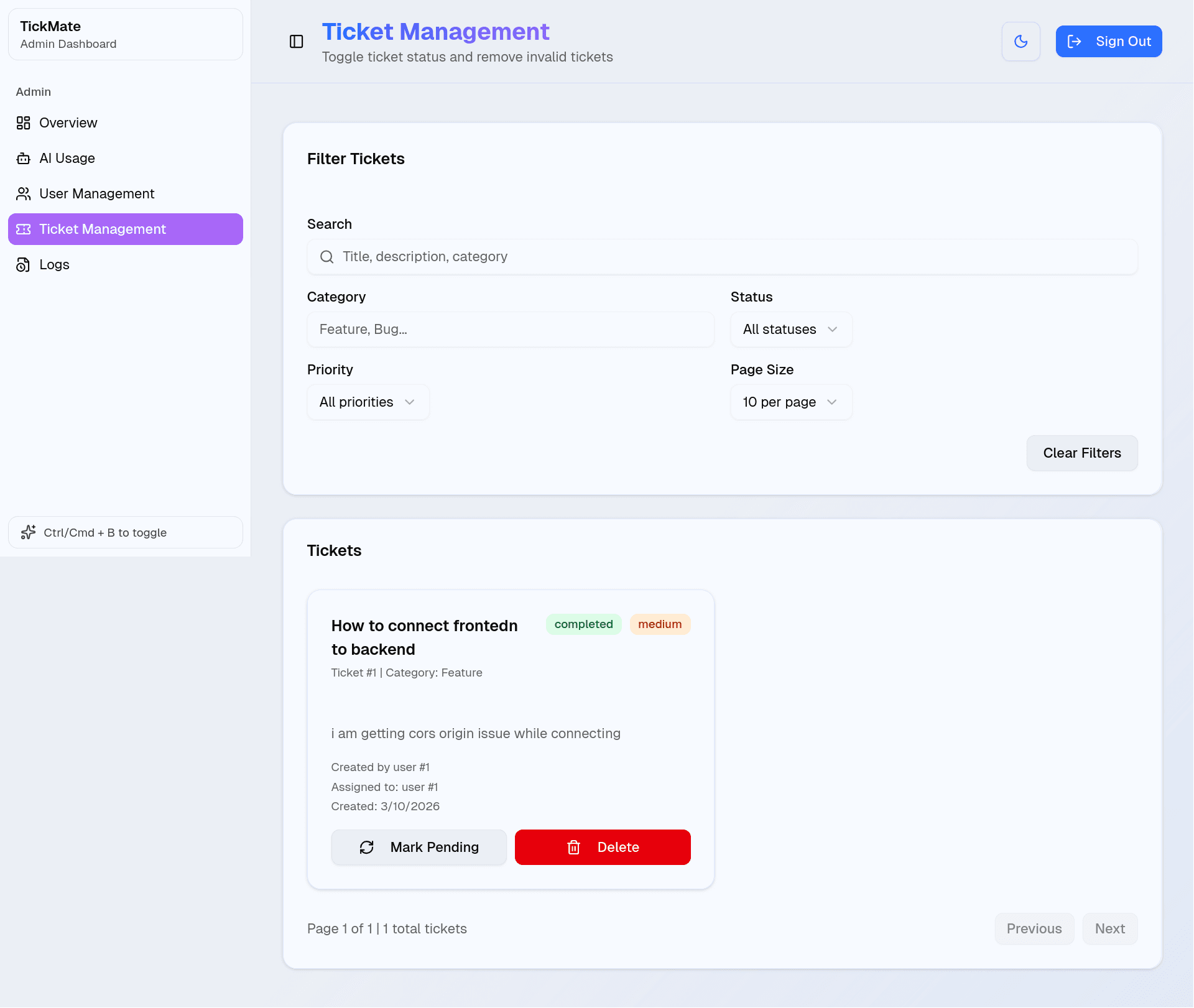This screenshot has width=1194, height=1008.
Task: Open the Logs page
Action: (x=125, y=265)
